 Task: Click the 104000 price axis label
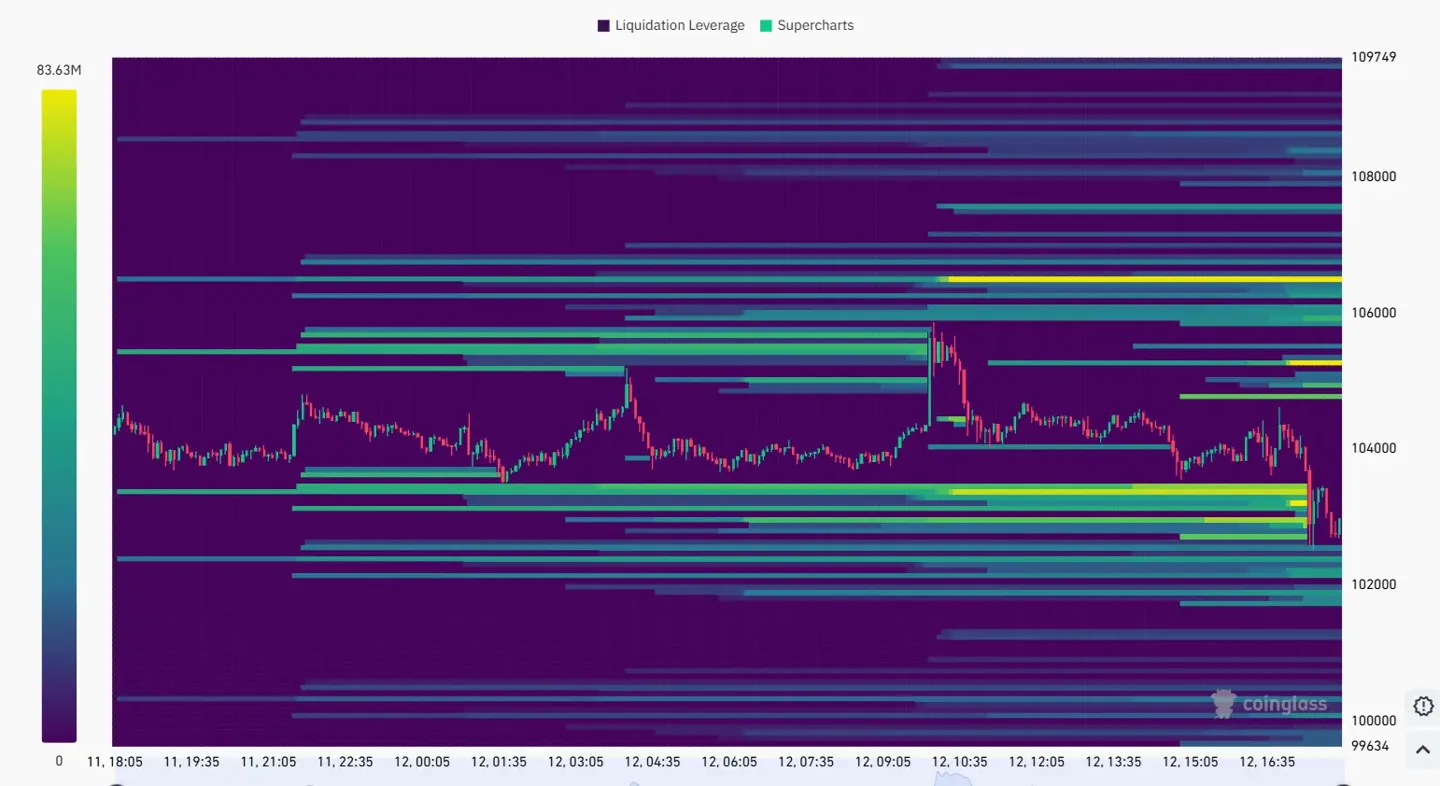coord(1374,449)
